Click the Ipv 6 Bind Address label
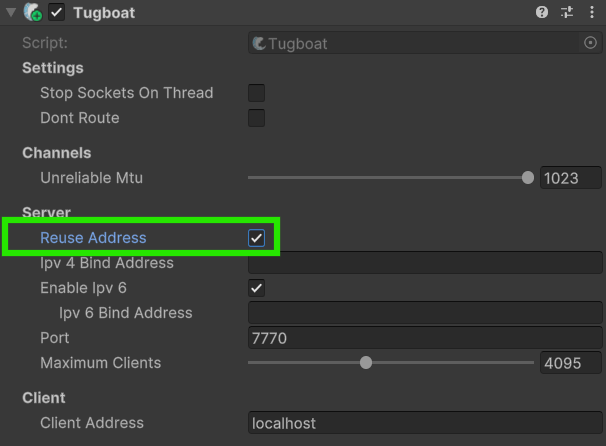The width and height of the screenshot is (606, 446). tap(126, 313)
